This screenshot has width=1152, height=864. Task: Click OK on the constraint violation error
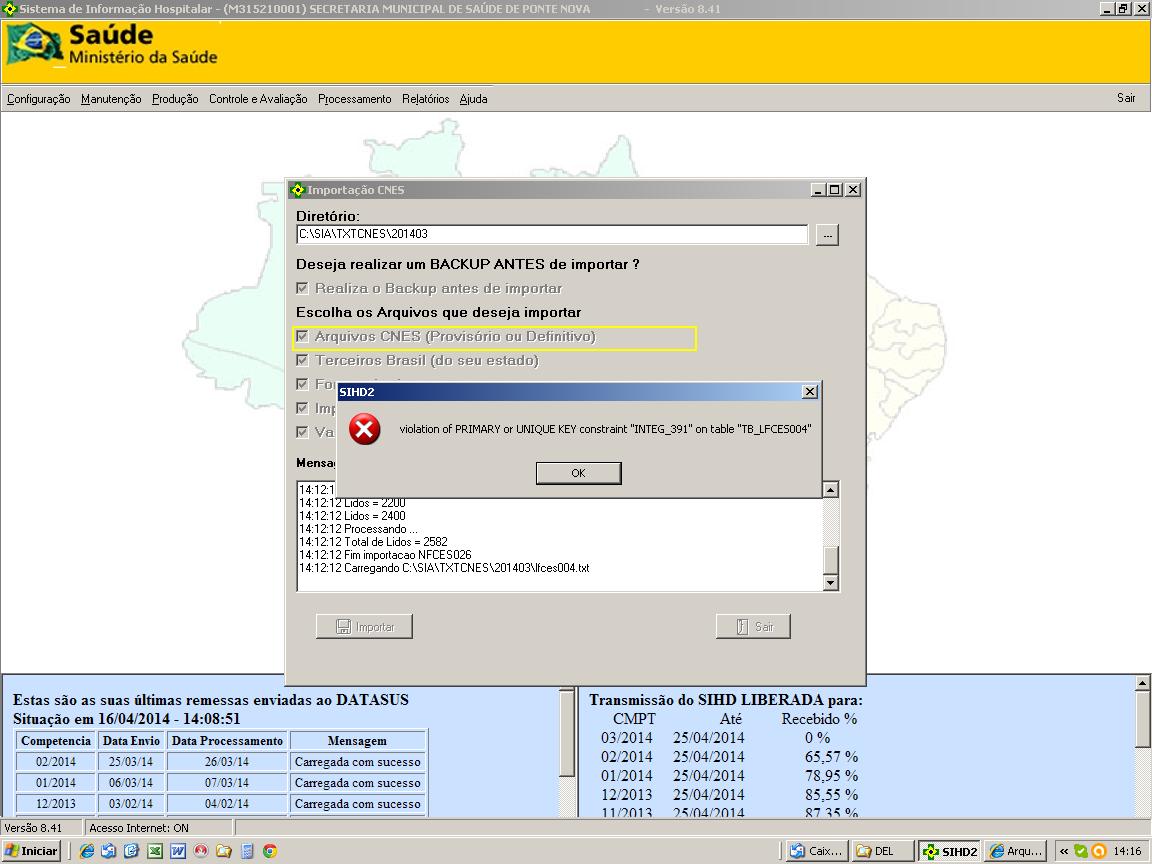[x=578, y=473]
